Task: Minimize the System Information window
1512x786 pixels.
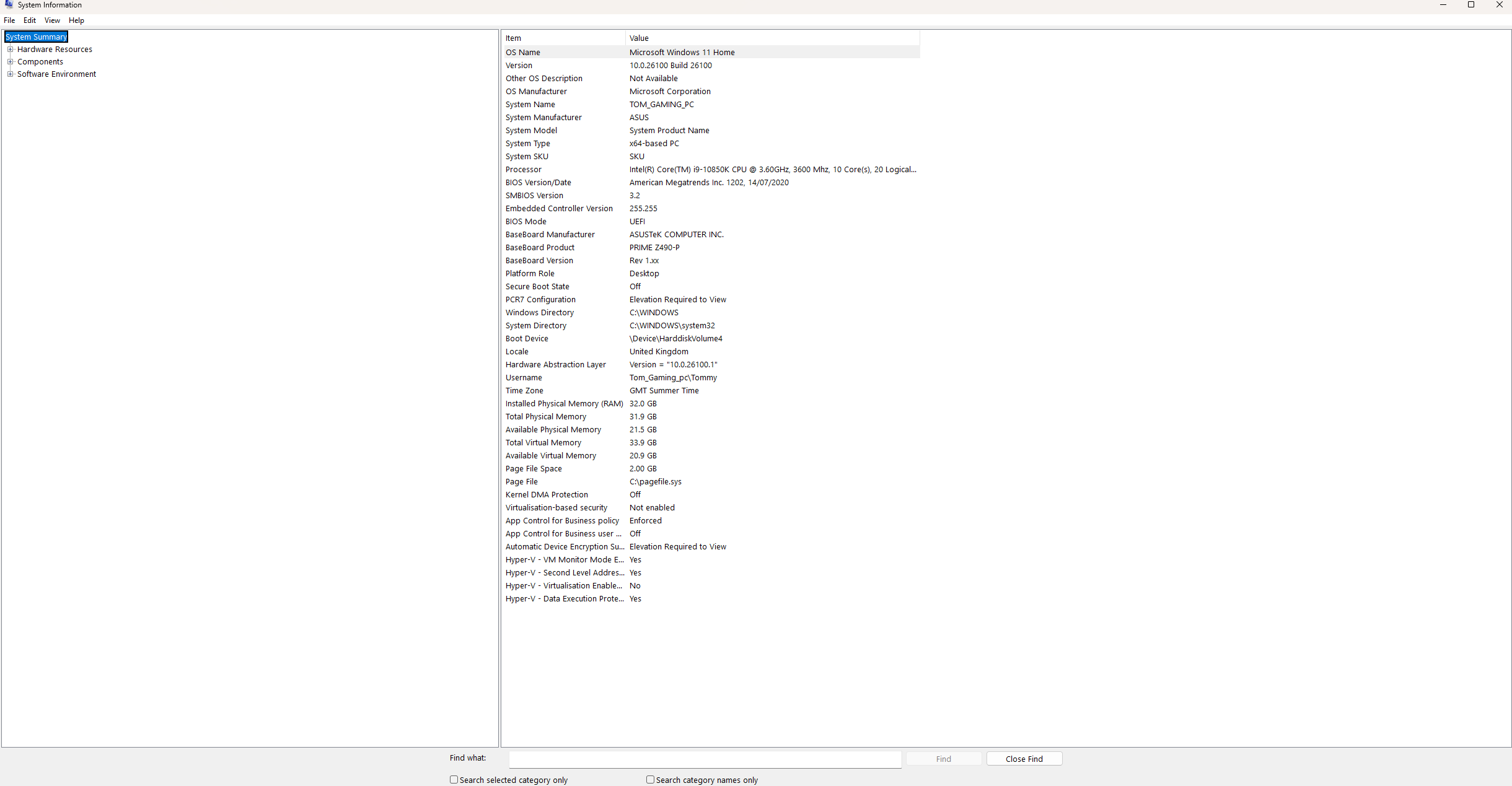Action: coord(1443,5)
